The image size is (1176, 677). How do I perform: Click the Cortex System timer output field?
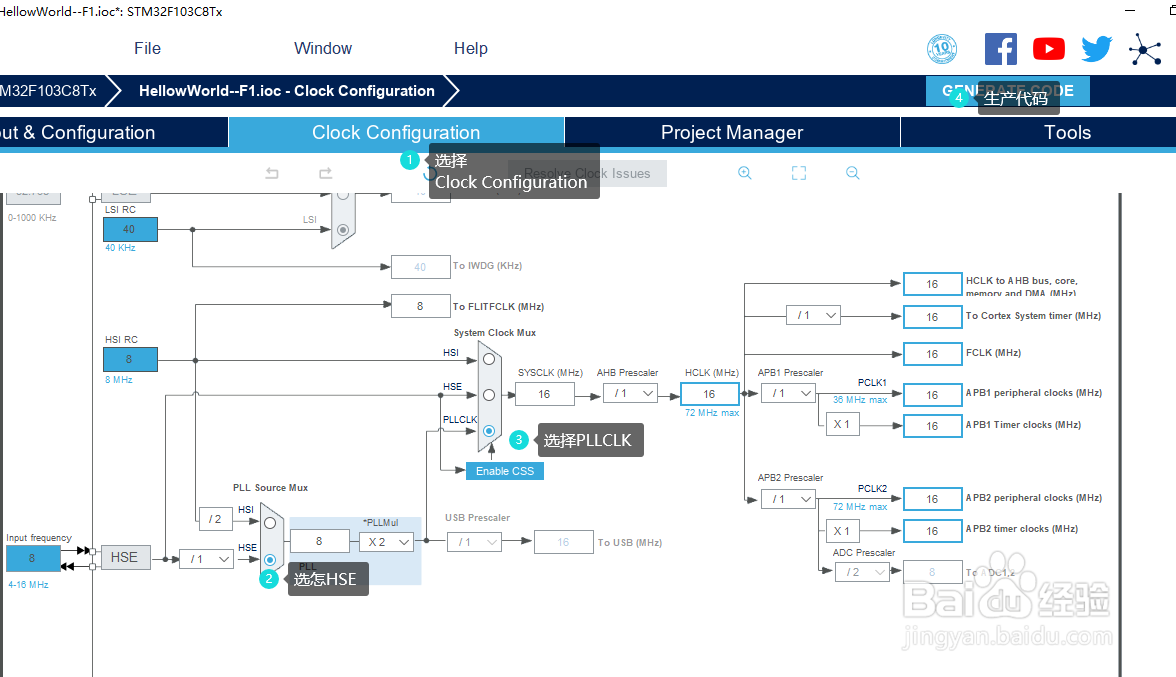pyautogui.click(x=932, y=317)
